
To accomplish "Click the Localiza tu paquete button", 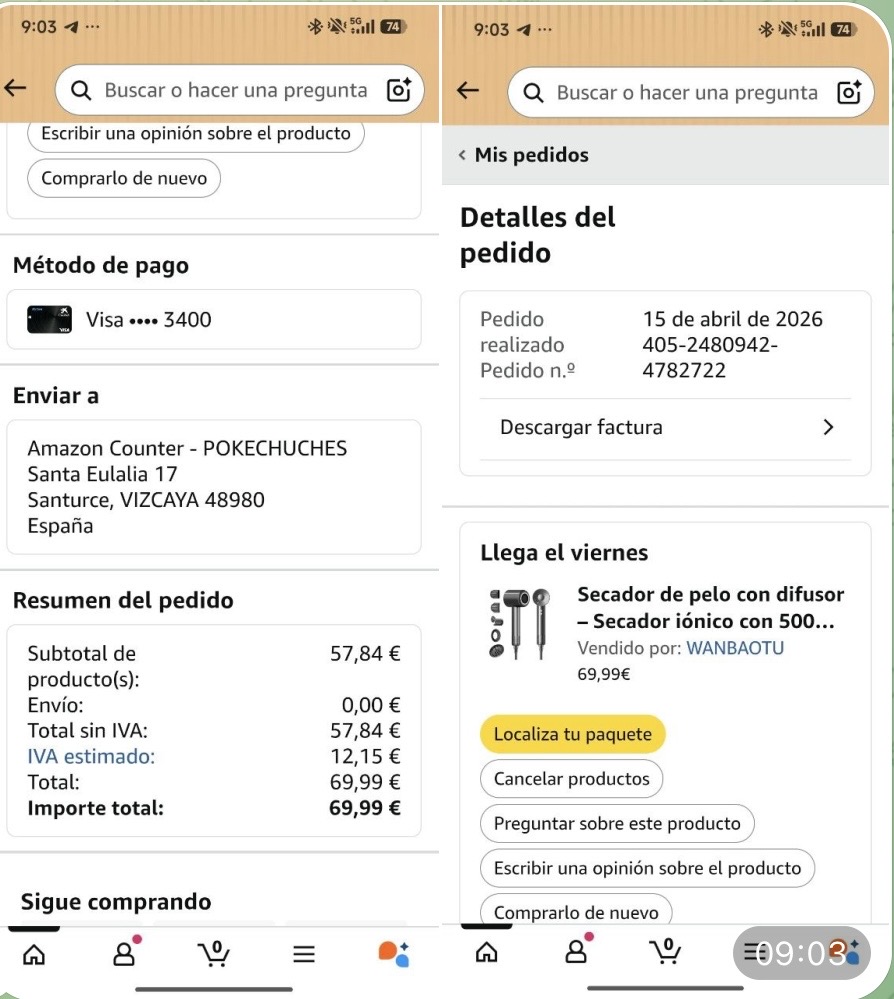I will [572, 734].
